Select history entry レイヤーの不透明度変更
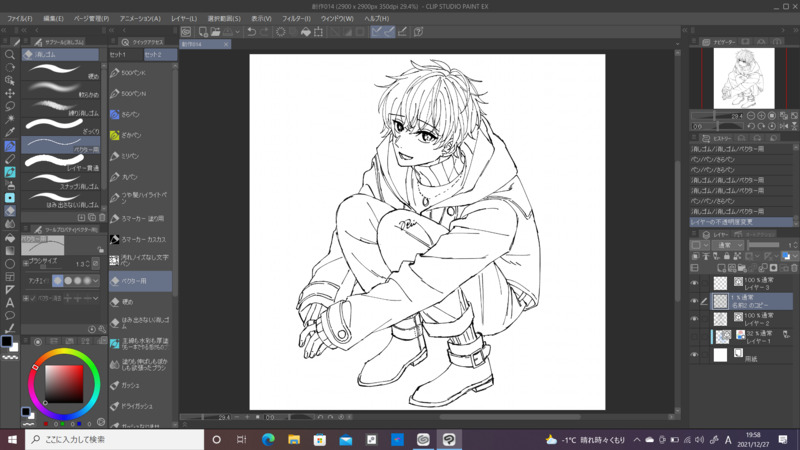This screenshot has height=450, width=800. pos(740,222)
